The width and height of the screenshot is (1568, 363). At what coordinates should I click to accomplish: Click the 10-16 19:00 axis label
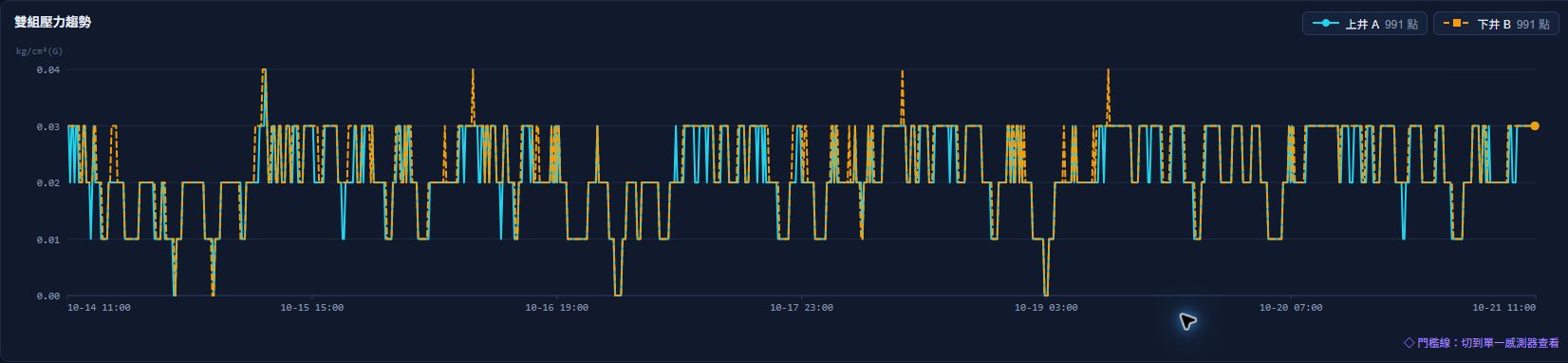[557, 308]
